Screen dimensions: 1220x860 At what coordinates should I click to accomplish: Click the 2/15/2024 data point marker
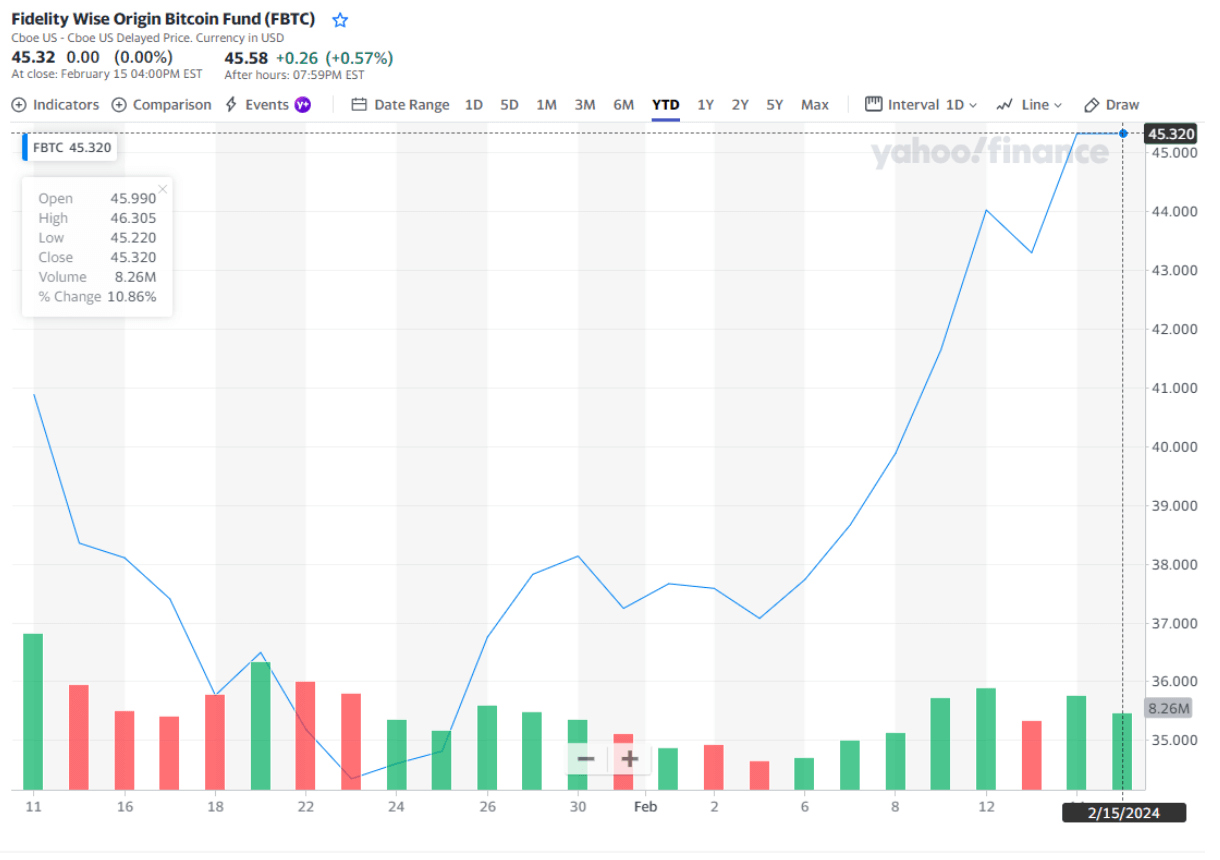[x=1123, y=133]
